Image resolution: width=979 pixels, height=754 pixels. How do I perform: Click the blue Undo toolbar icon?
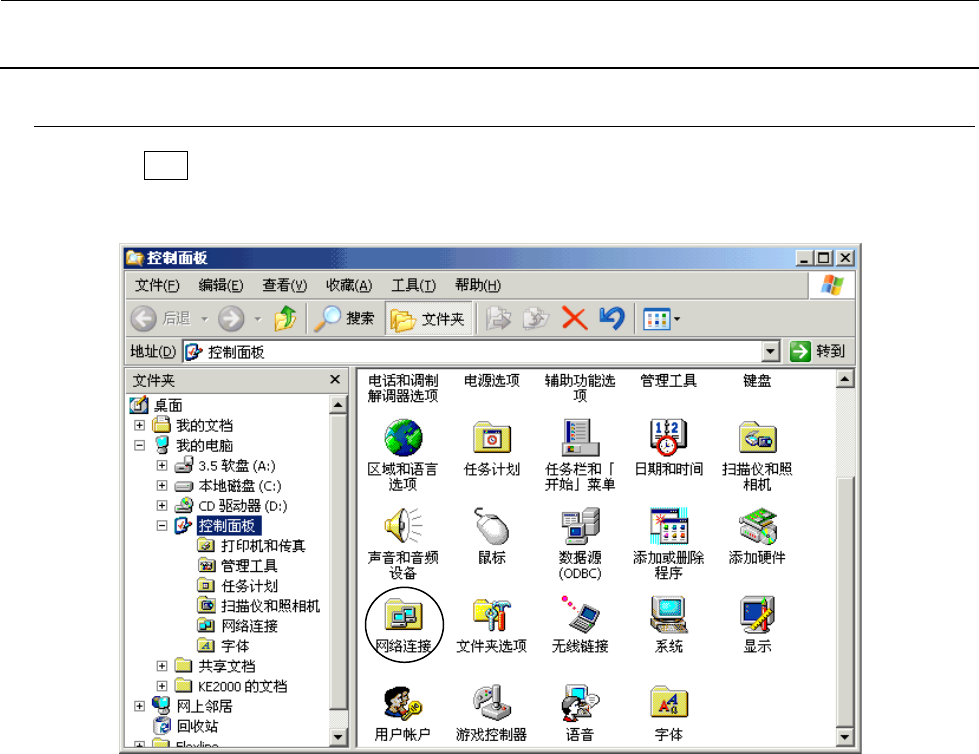coord(612,318)
